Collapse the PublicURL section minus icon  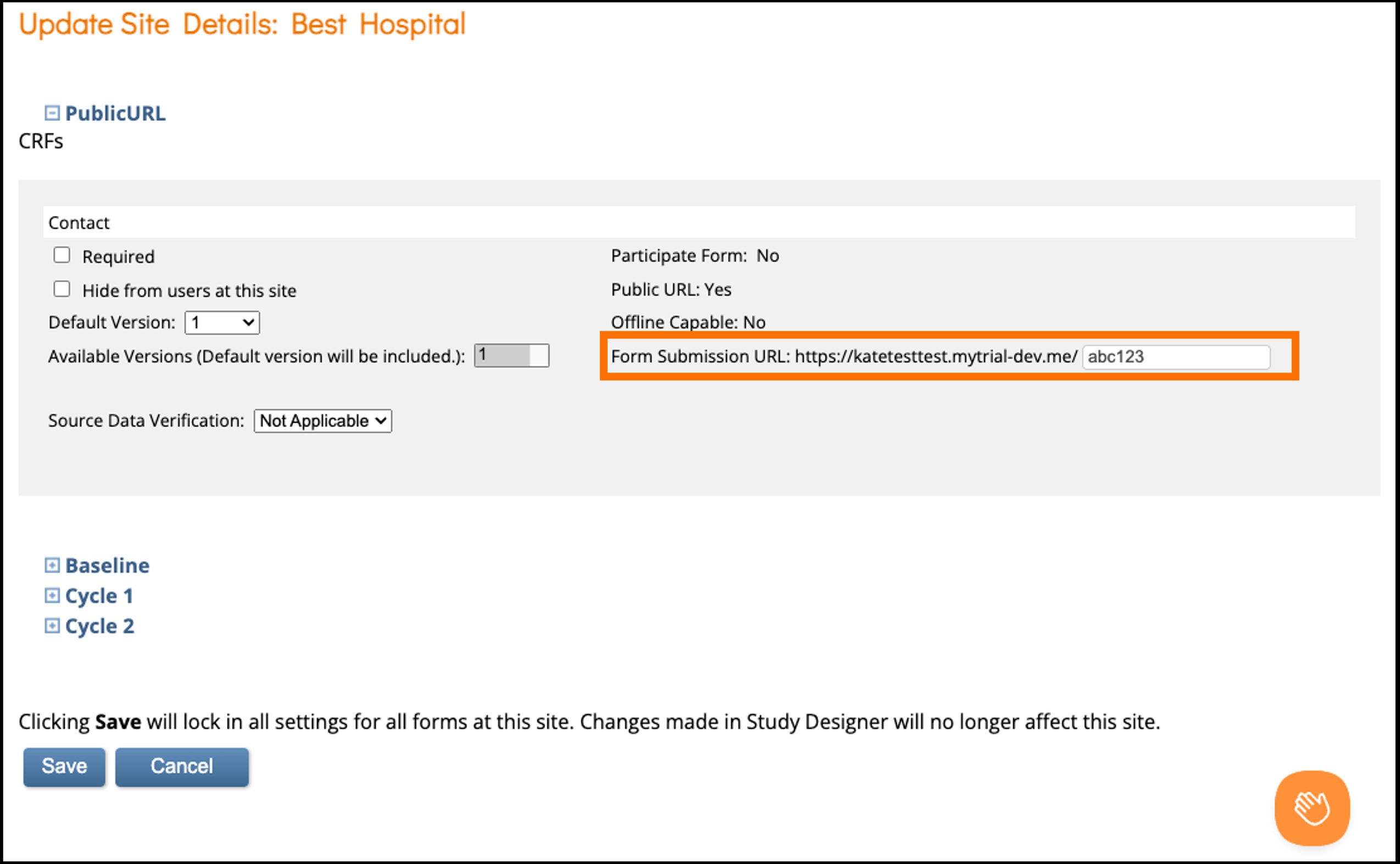click(52, 113)
